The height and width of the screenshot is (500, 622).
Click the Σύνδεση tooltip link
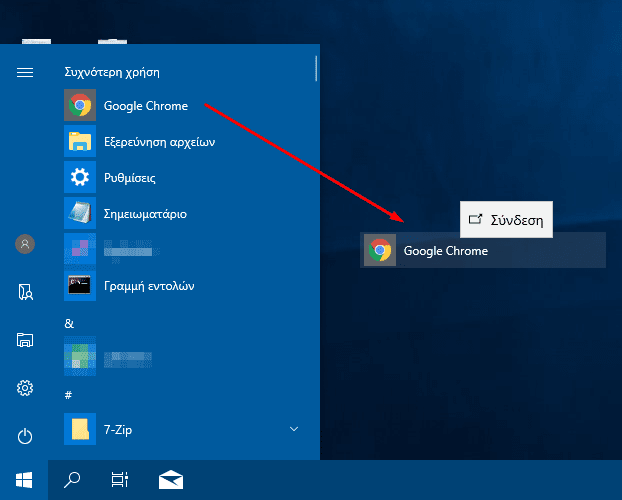(506, 219)
